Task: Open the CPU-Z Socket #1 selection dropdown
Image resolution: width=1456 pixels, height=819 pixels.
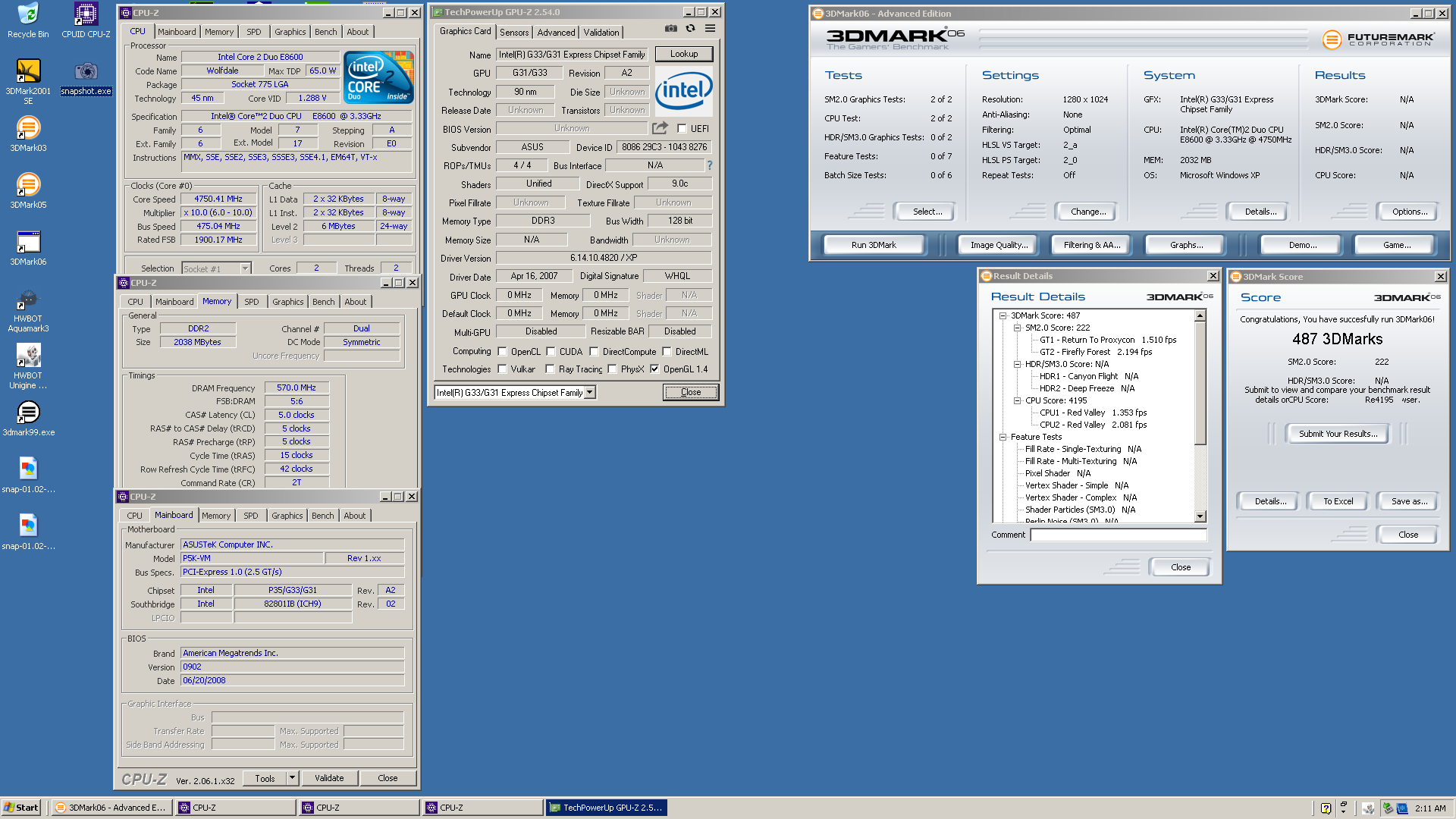Action: point(245,268)
